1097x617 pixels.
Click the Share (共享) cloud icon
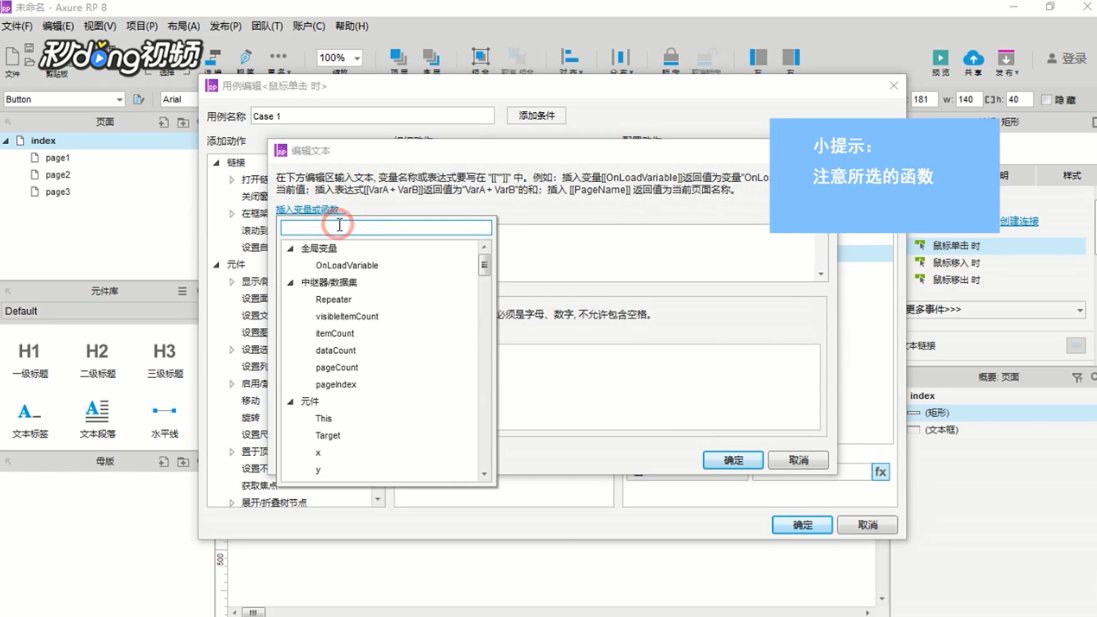973,57
